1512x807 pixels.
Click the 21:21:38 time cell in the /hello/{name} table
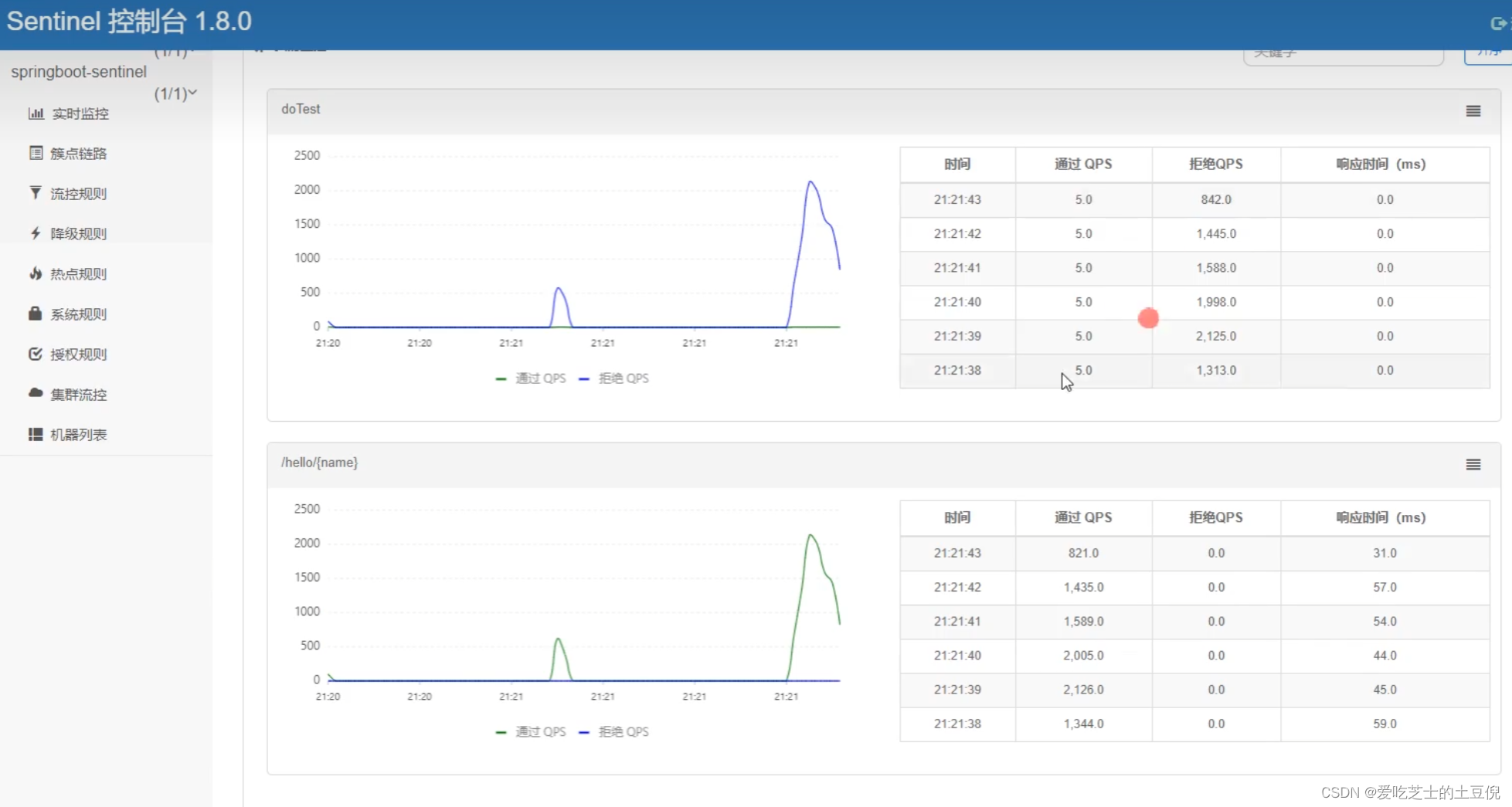pyautogui.click(x=957, y=724)
